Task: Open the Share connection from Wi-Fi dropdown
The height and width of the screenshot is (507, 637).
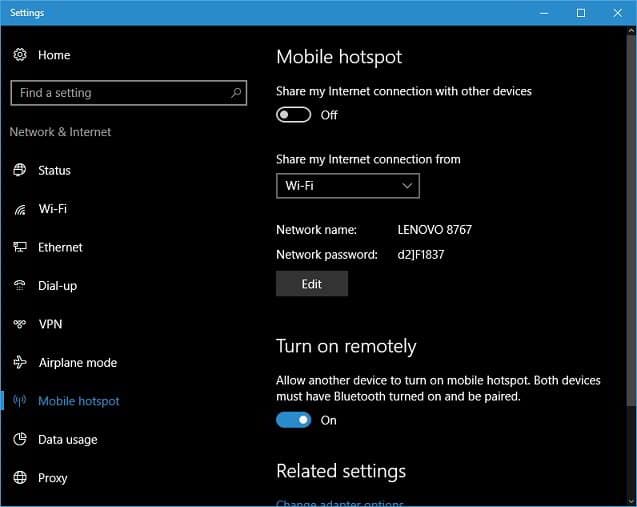Action: [347, 186]
